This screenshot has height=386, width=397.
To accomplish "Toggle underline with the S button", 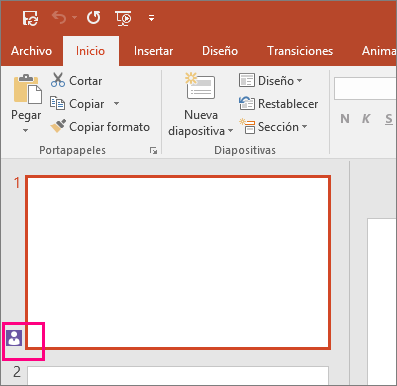I will [389, 119].
